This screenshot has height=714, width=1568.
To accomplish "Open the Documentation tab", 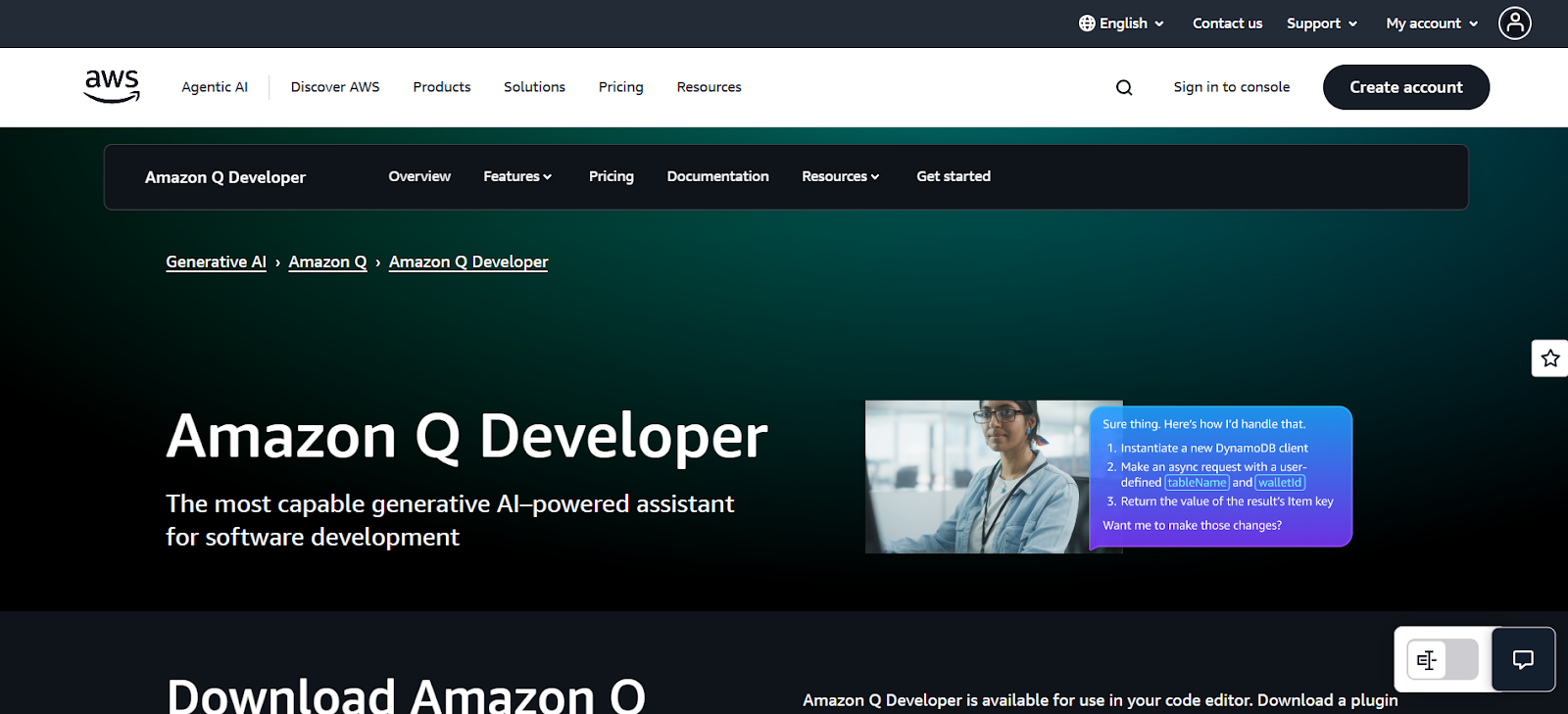I will click(x=718, y=176).
